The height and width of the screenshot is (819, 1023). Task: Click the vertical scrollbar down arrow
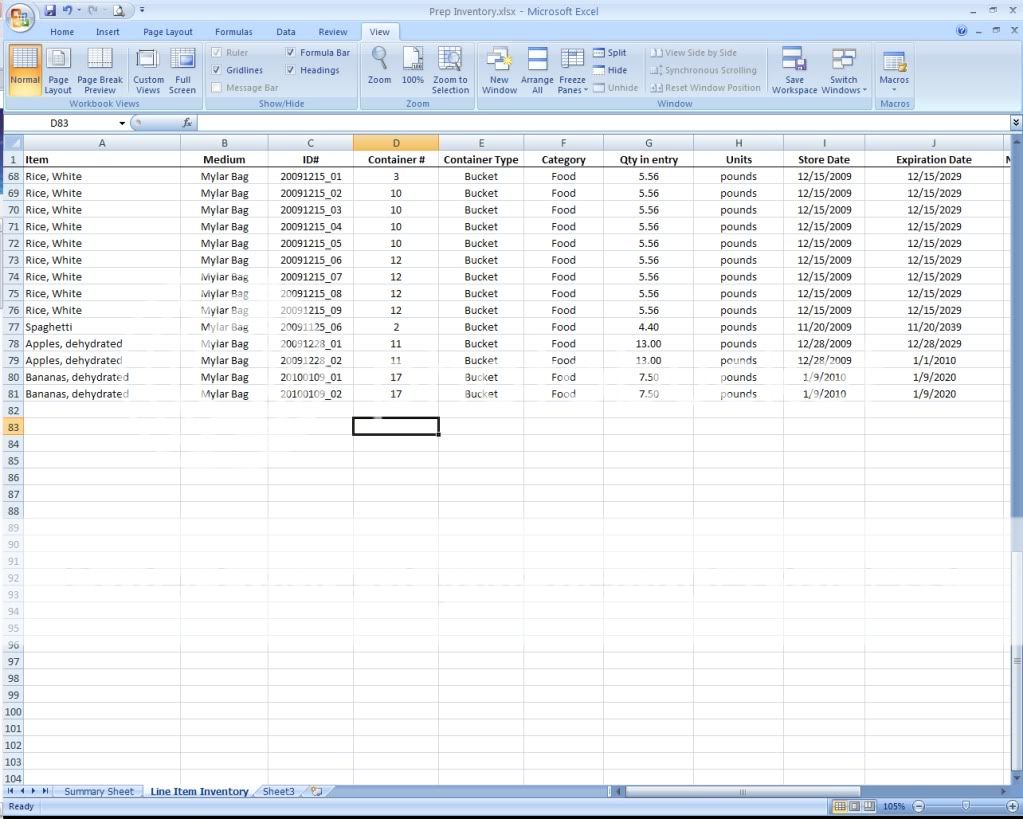click(x=1016, y=779)
